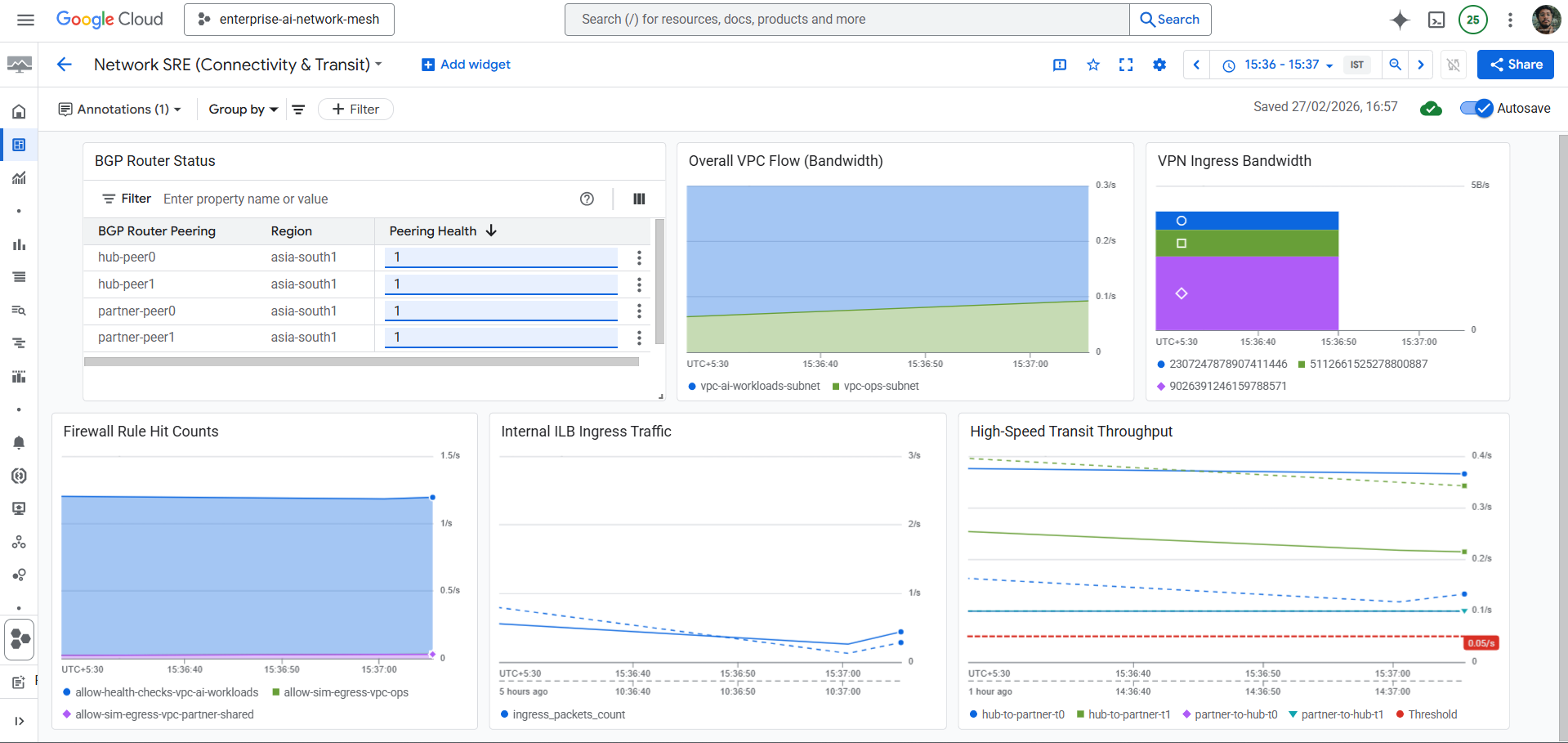Image resolution: width=1568 pixels, height=743 pixels.
Task: Go back with the left arrow
Action: tap(65, 65)
